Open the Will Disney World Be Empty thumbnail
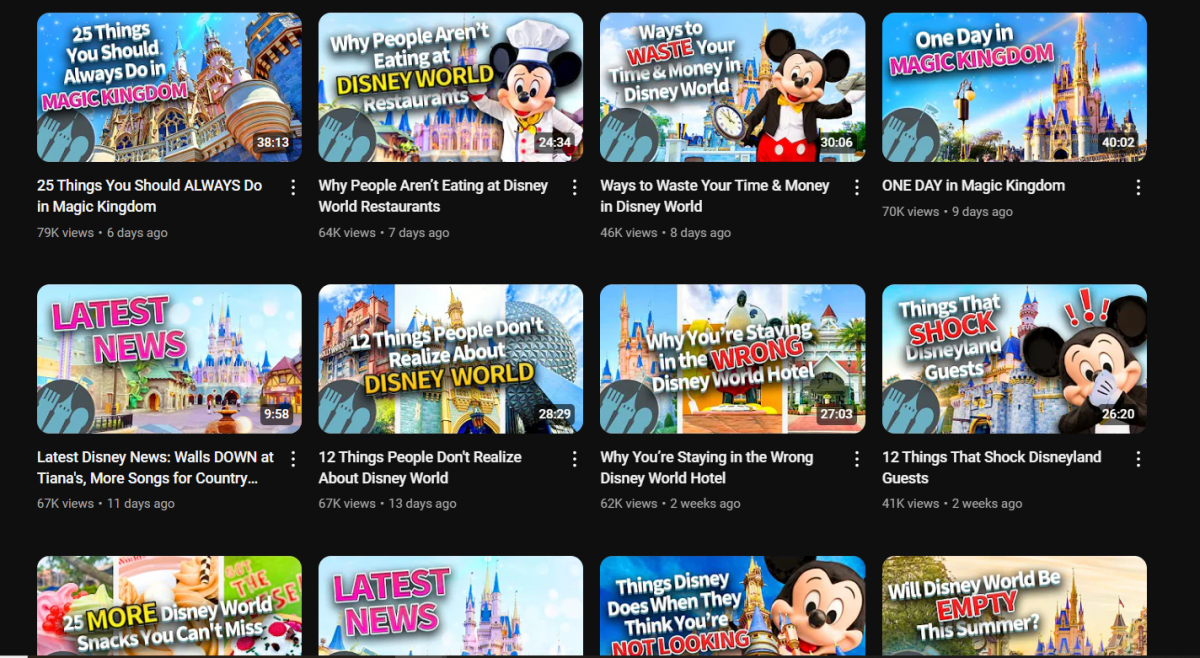1200x658 pixels. tap(1014, 606)
